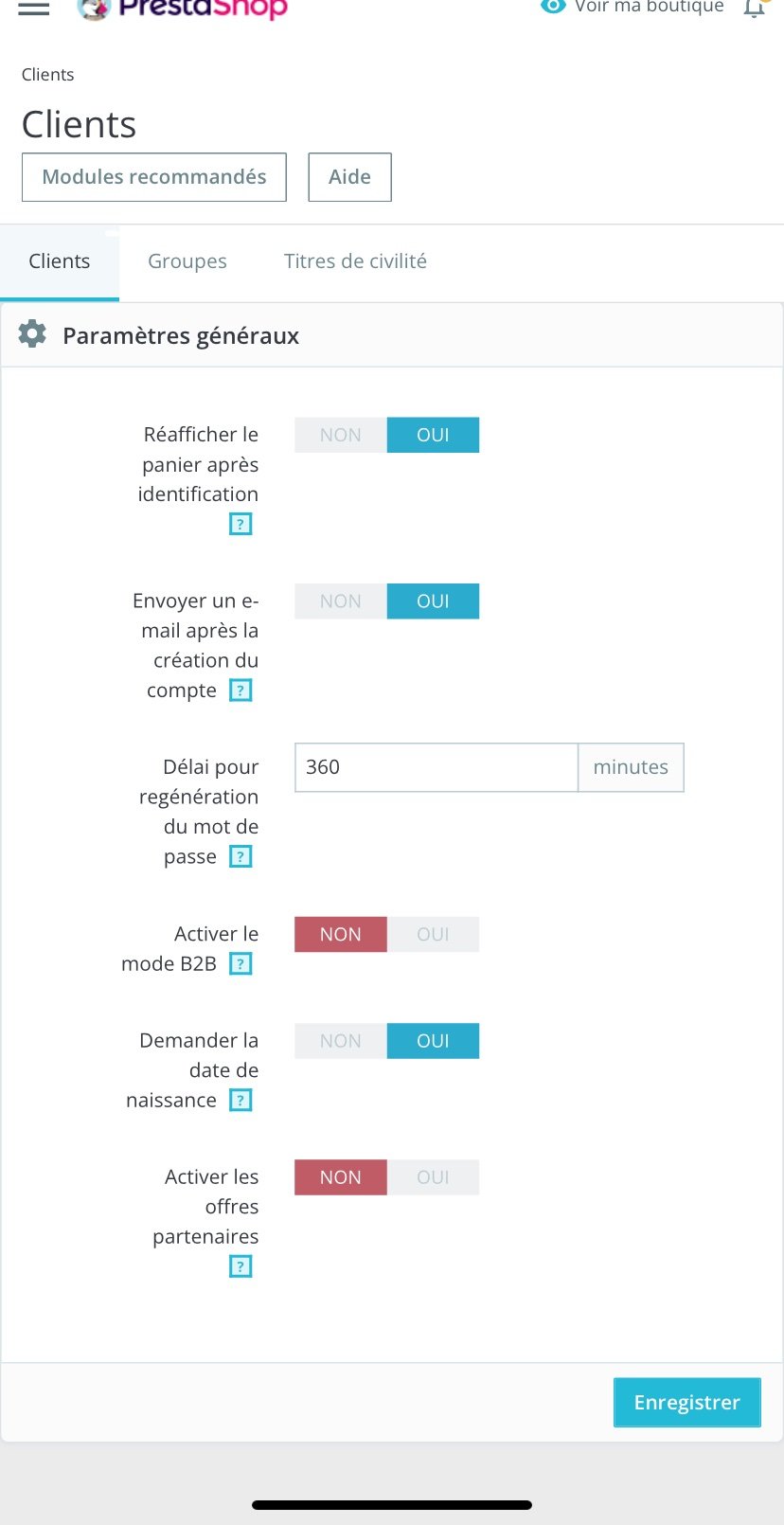Open the notifications bell
Viewport: 784px width, 1525px height.
[754, 9]
